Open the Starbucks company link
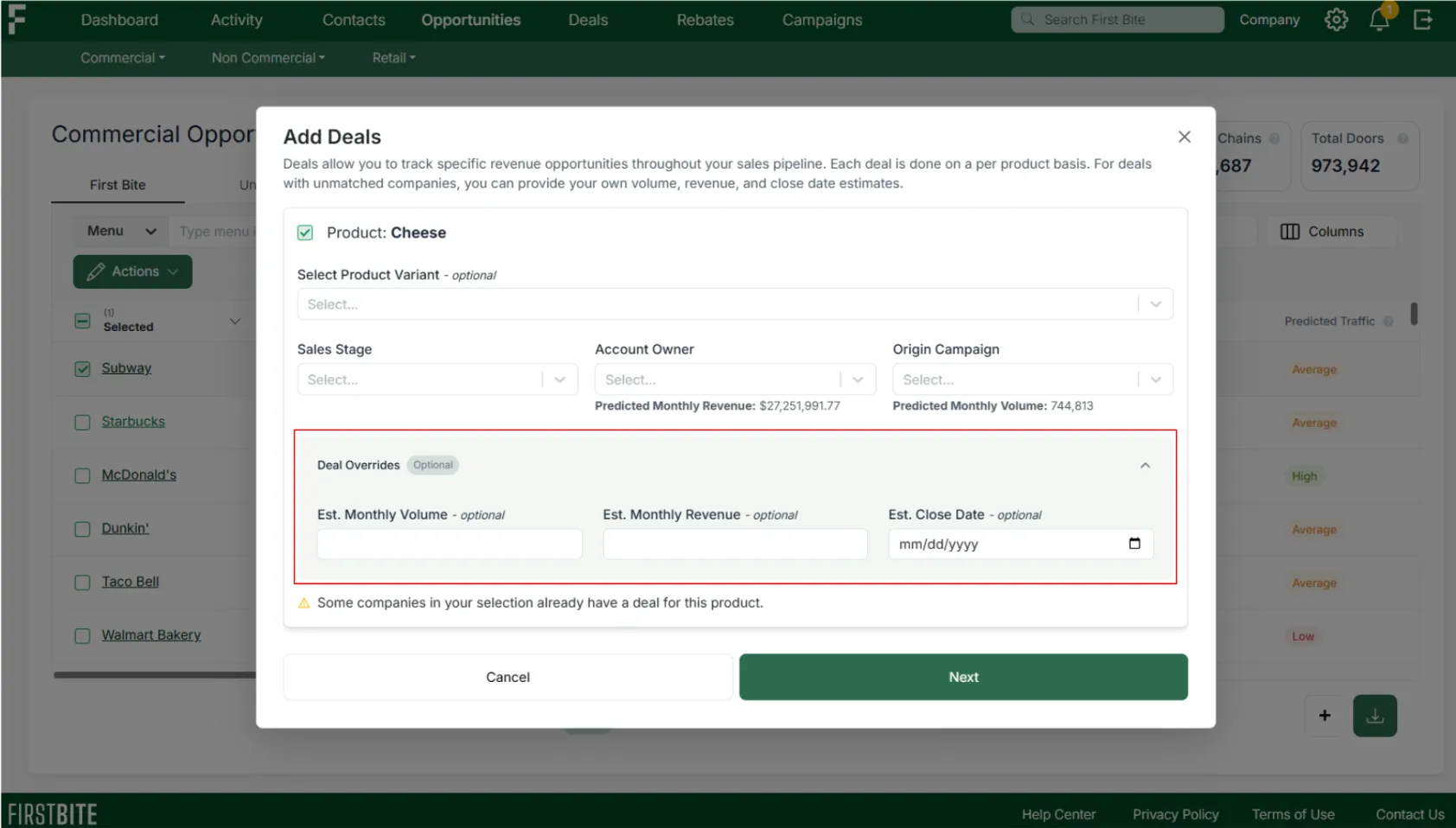 pyautogui.click(x=133, y=422)
